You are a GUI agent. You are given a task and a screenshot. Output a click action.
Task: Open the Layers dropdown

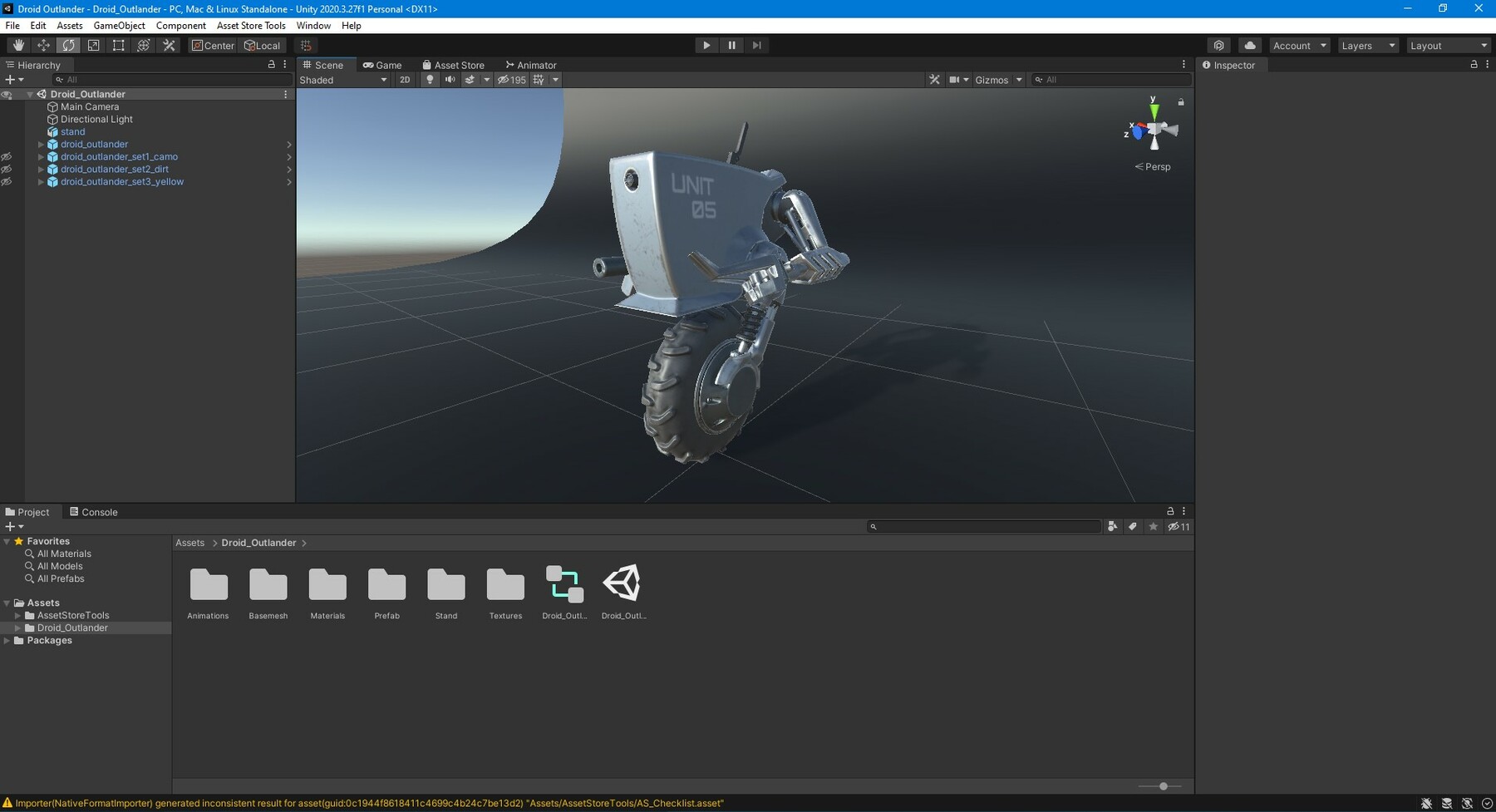tap(1368, 46)
